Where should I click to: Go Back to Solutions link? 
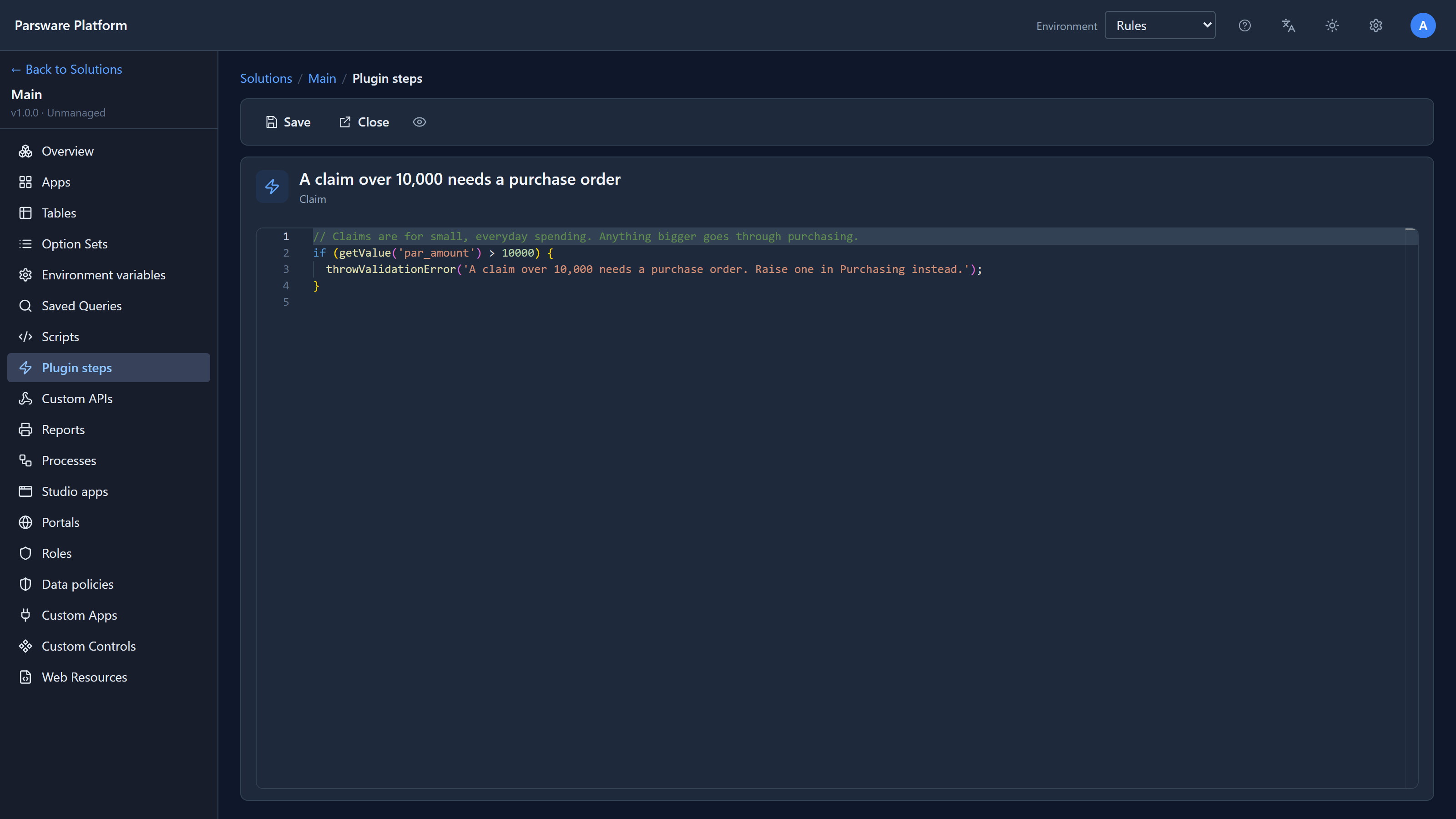[67, 69]
